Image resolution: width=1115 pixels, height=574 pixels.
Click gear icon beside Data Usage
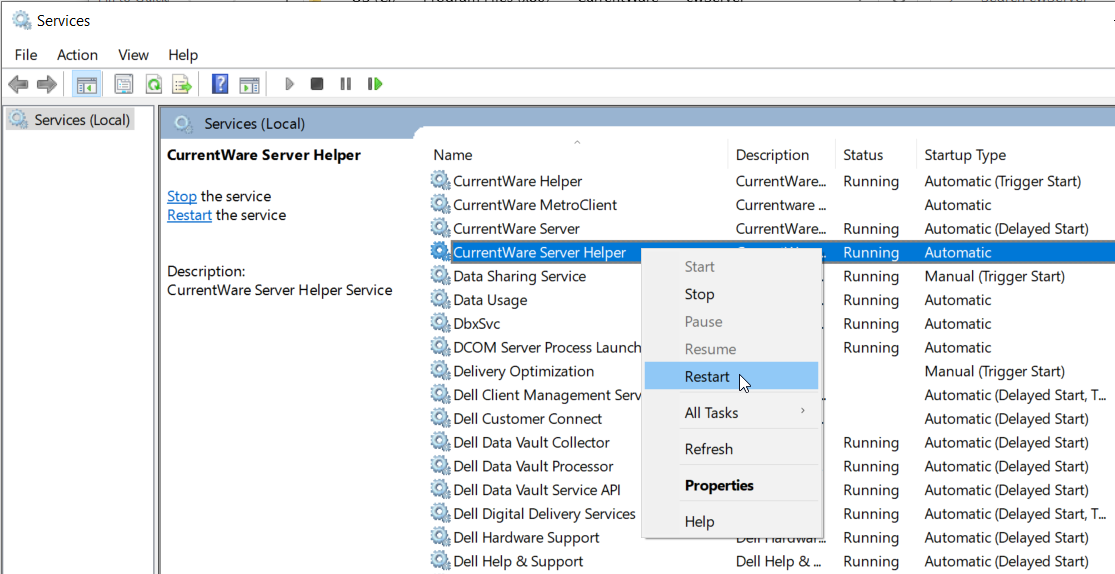441,299
